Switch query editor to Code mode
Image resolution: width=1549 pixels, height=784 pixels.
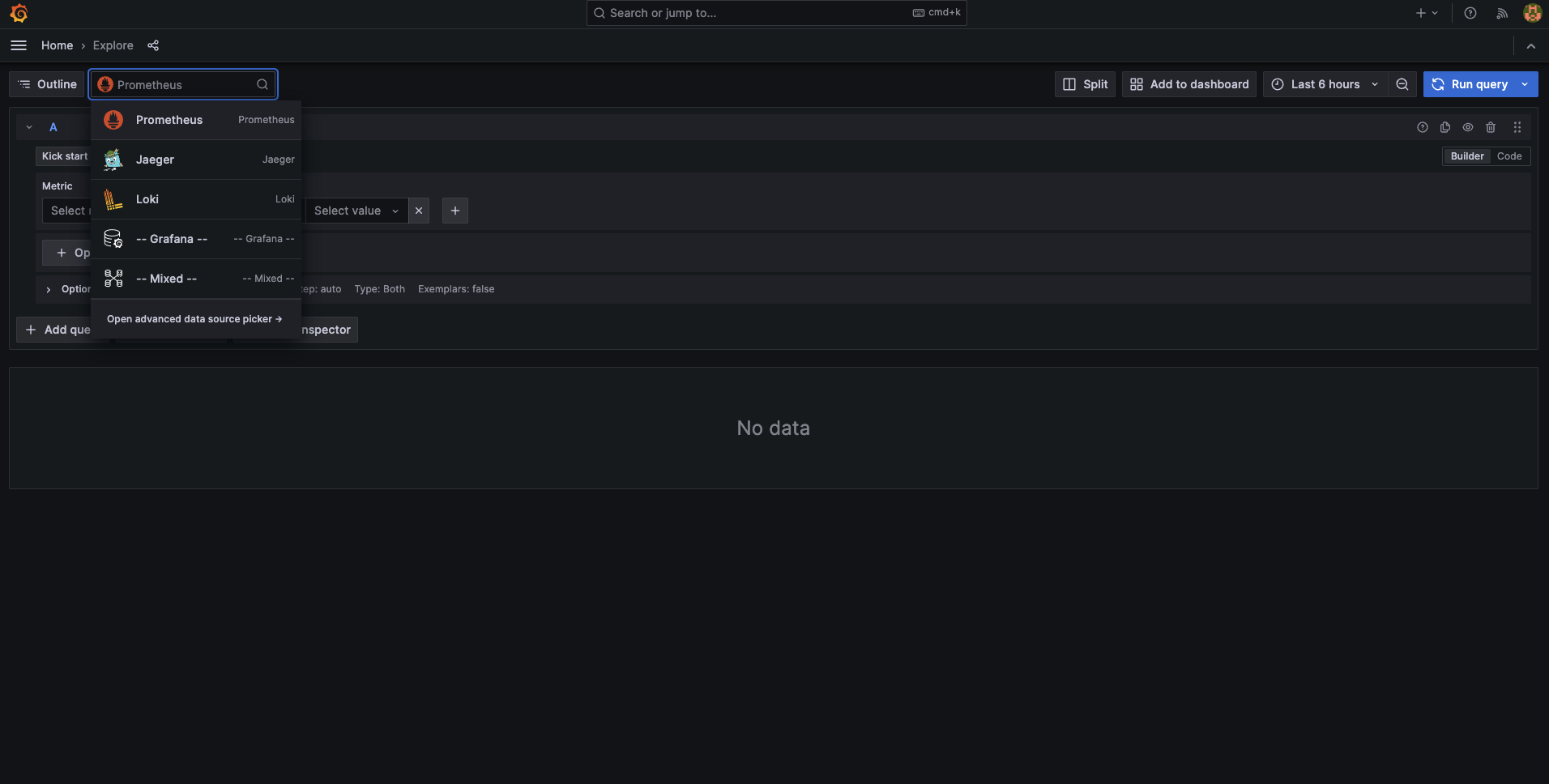pyautogui.click(x=1508, y=156)
